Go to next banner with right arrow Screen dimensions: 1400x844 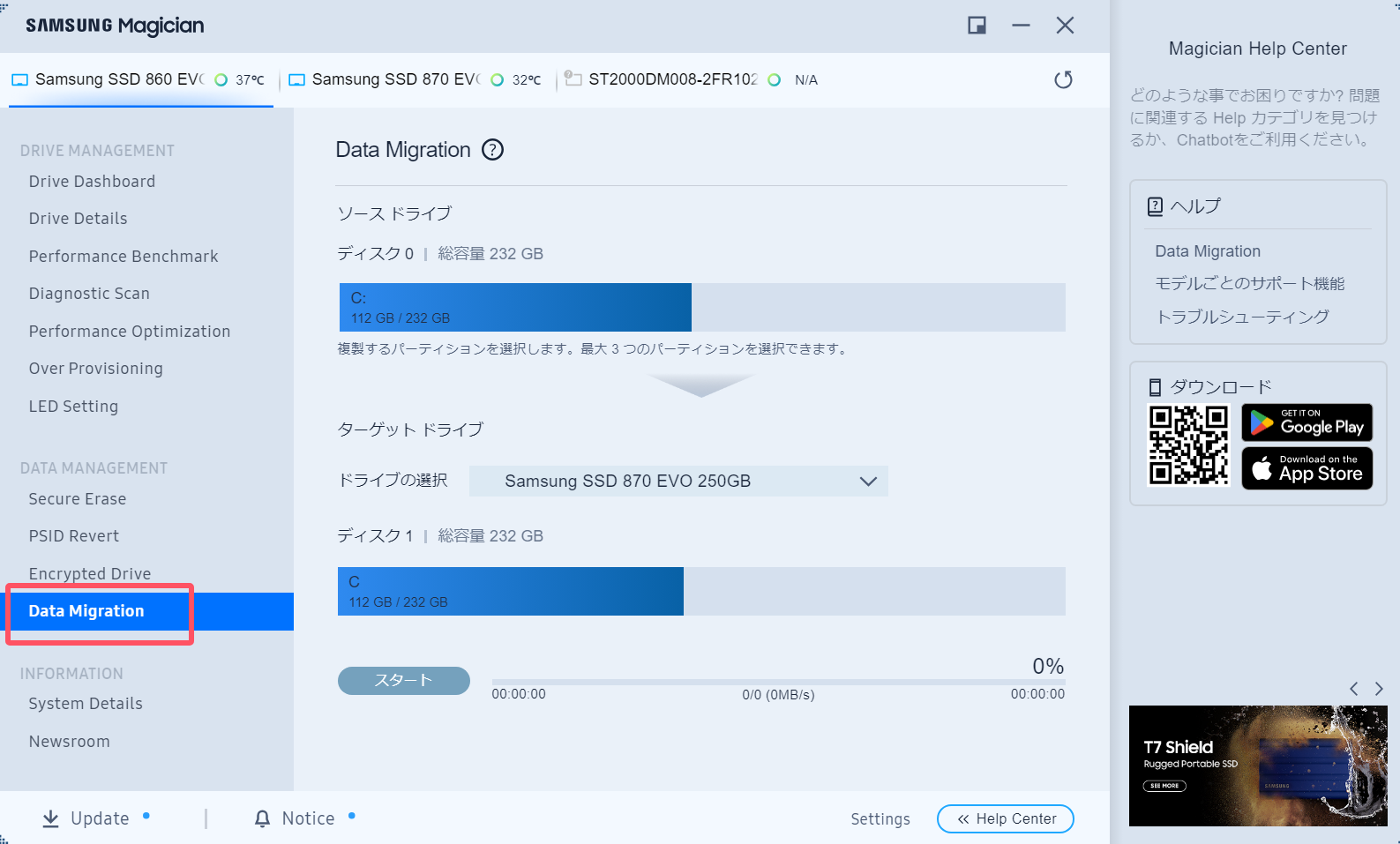click(1379, 689)
